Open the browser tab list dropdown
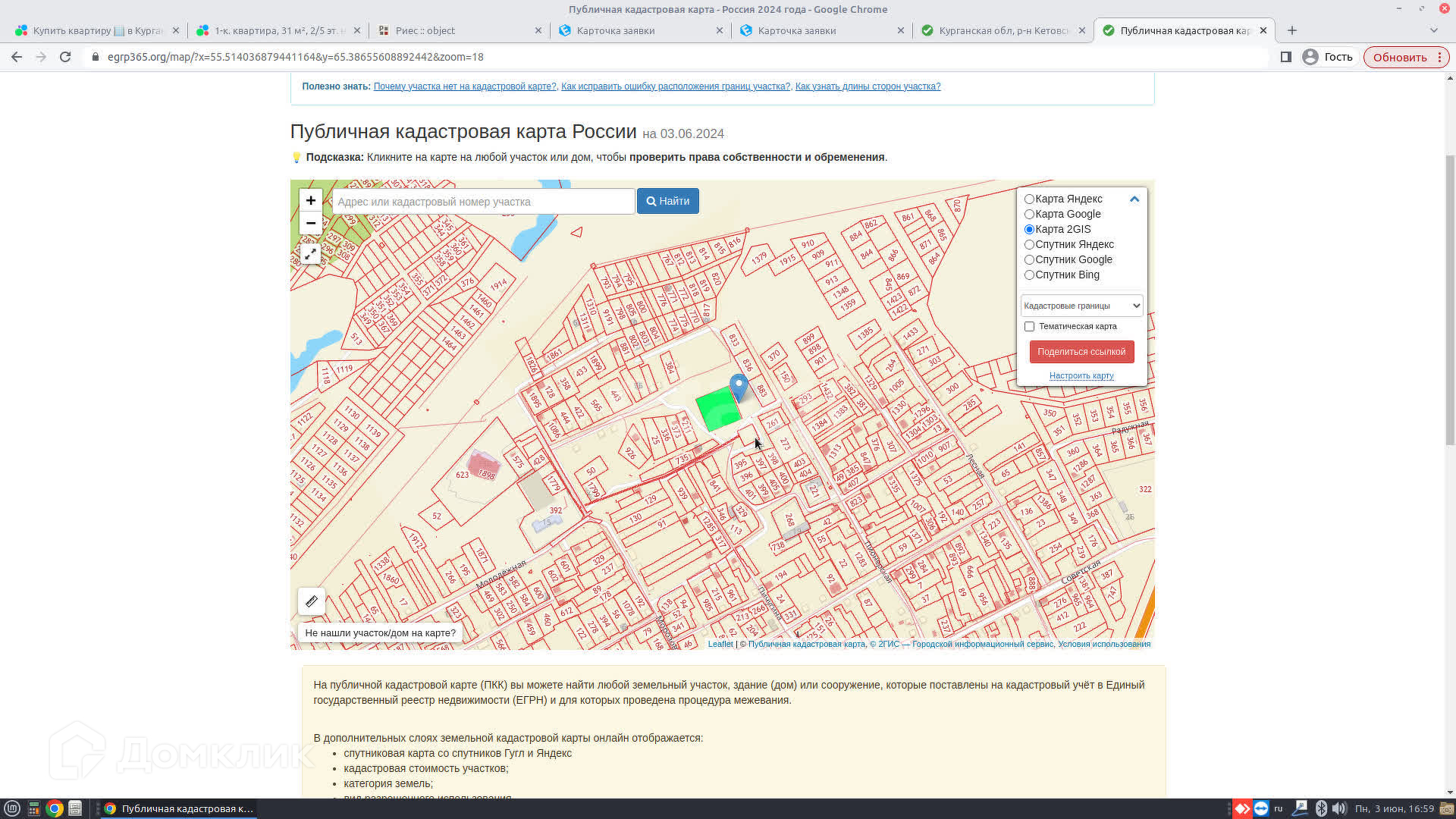The height and width of the screenshot is (819, 1456). [1433, 30]
